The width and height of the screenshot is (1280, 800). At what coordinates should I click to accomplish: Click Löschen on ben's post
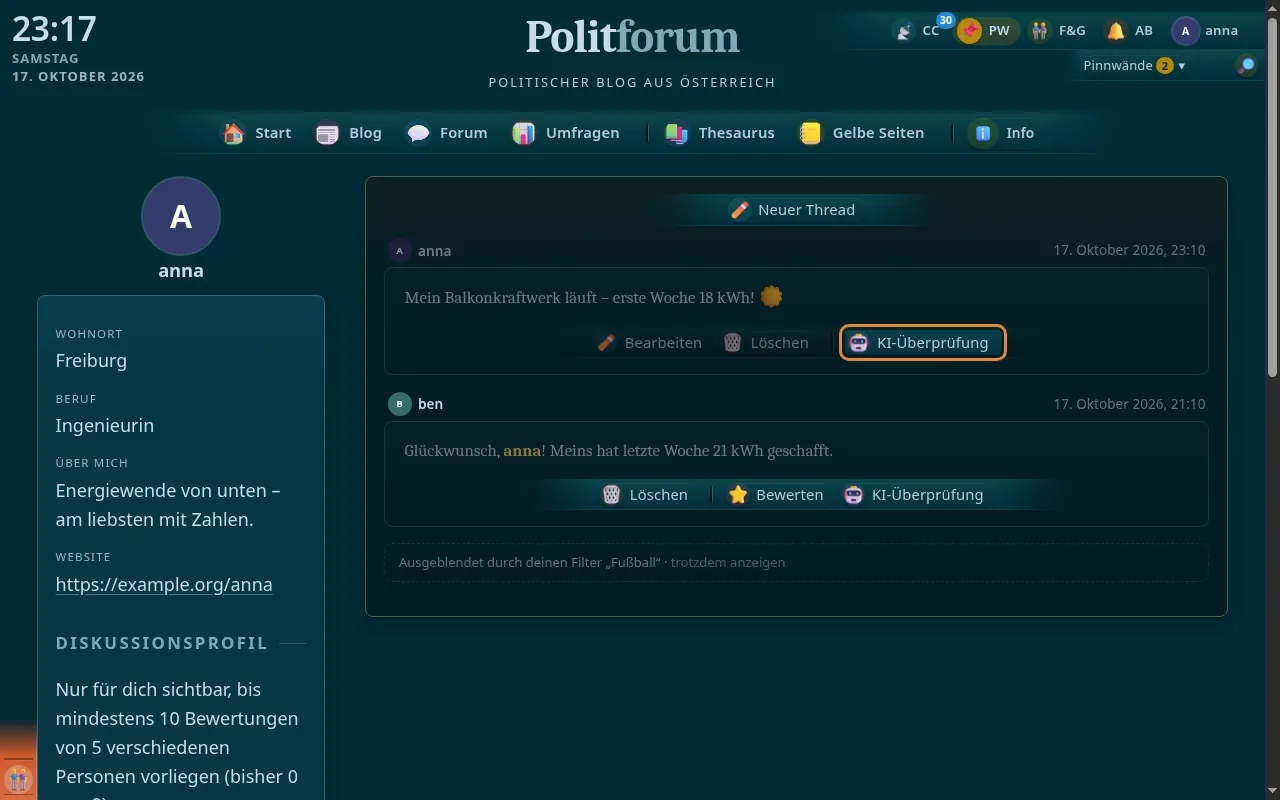(645, 495)
